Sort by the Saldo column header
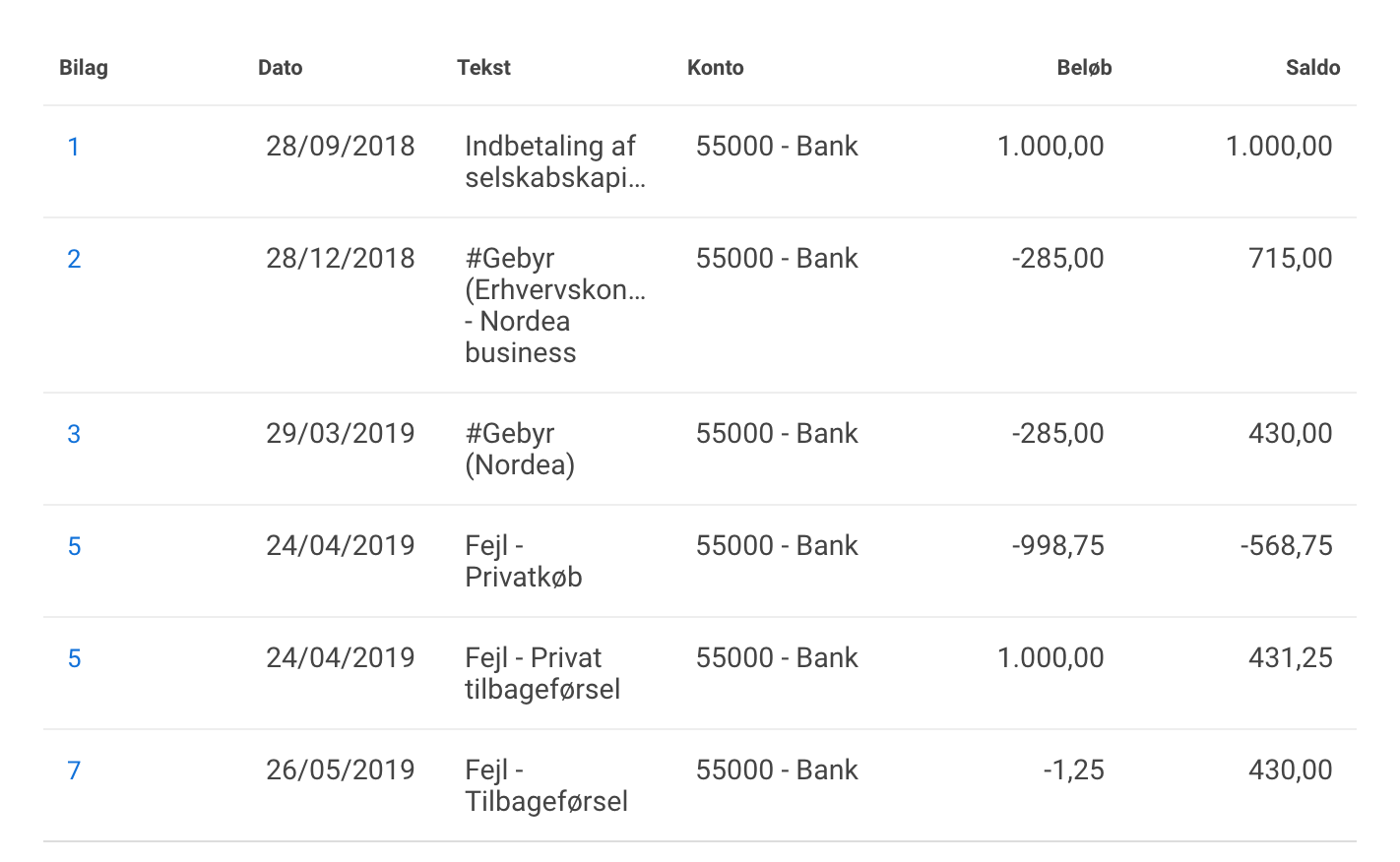 click(x=1312, y=68)
